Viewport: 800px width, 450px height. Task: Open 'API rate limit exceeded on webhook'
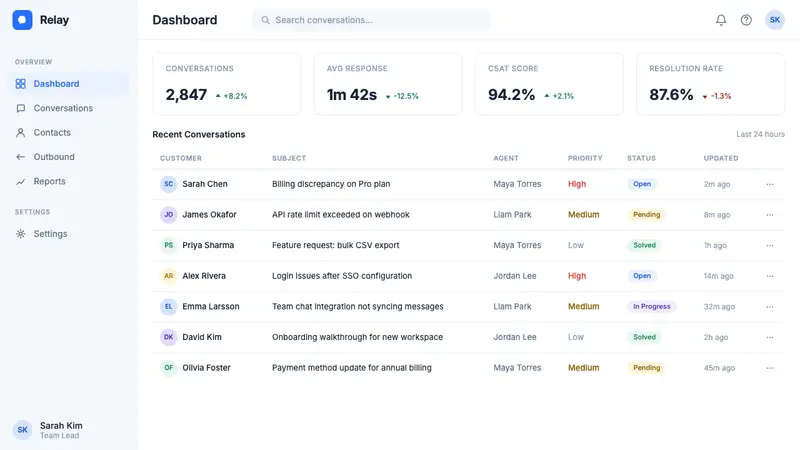[x=341, y=215]
